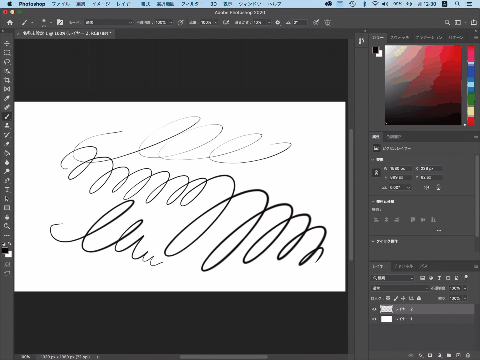Collapse the Transform section in Properties
Viewport: 480px width, 360px height.
point(373,160)
